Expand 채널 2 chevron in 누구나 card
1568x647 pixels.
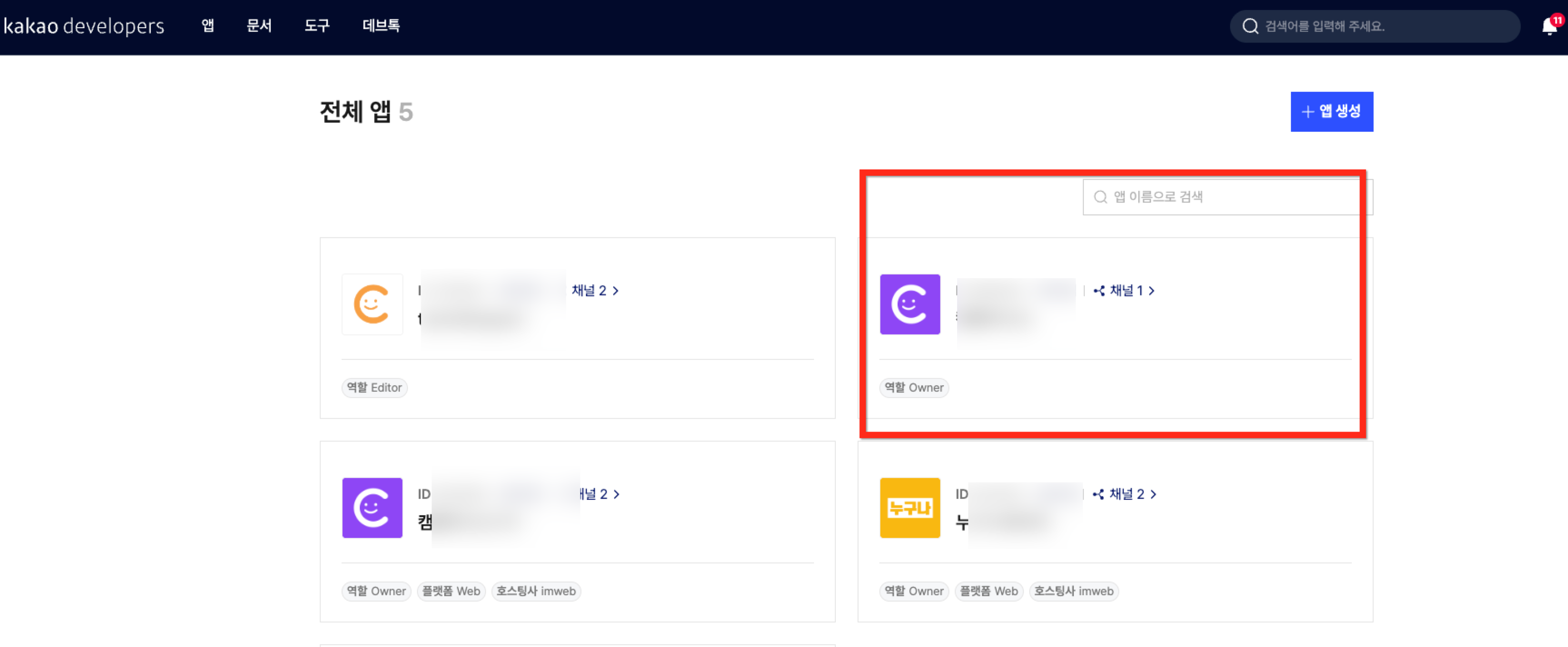coord(1153,494)
